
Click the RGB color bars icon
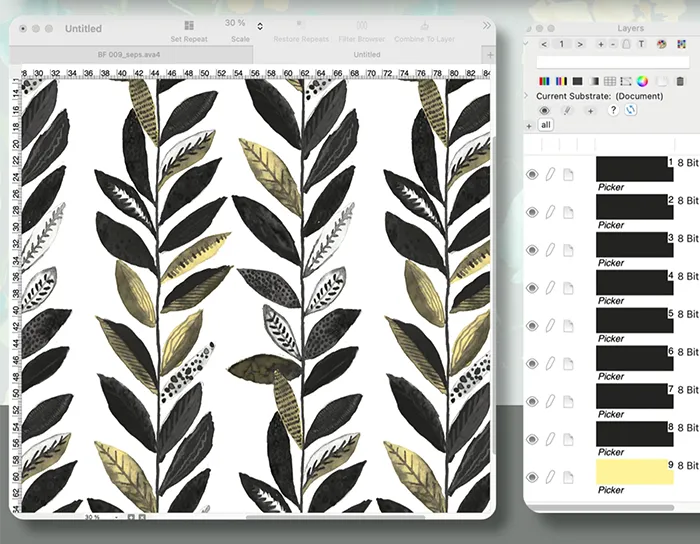(x=544, y=81)
